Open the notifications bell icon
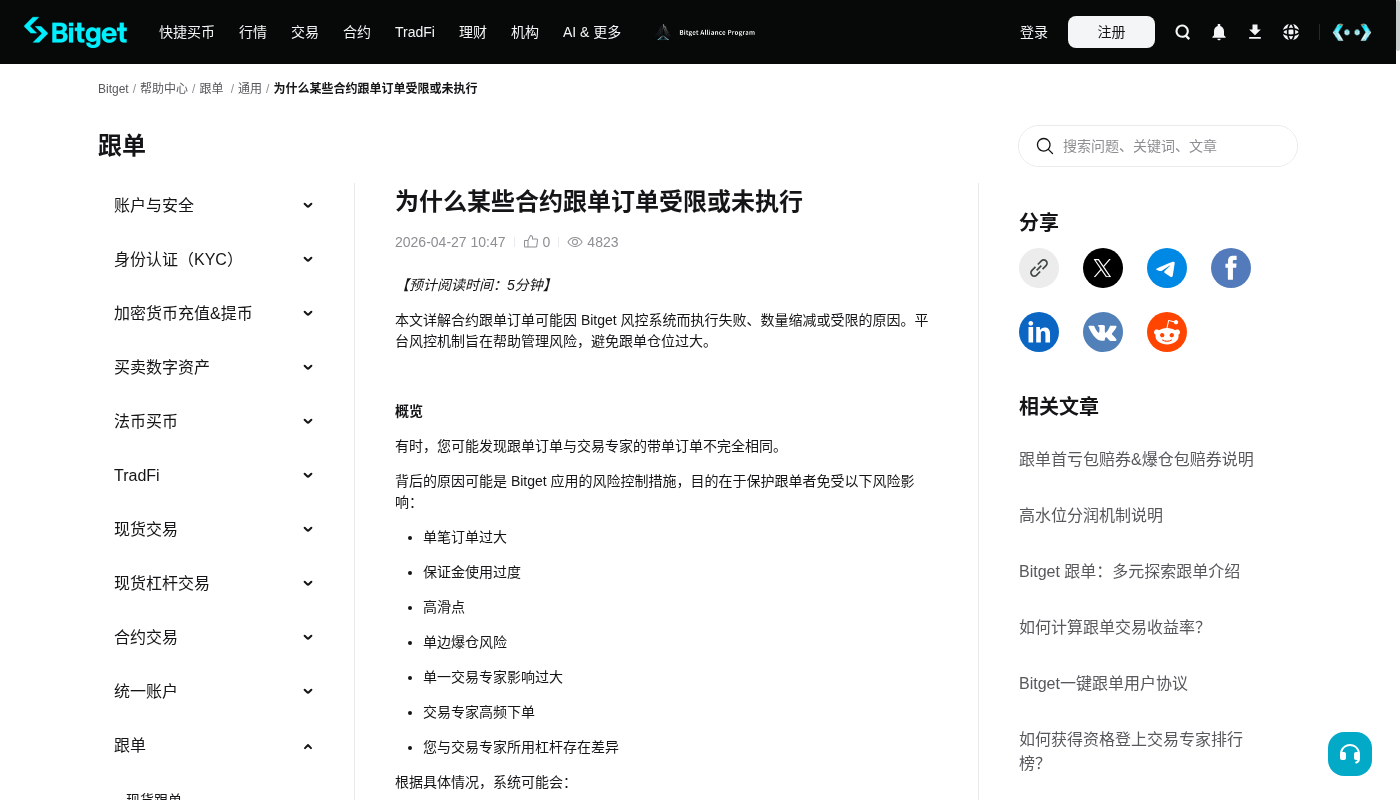 point(1219,32)
